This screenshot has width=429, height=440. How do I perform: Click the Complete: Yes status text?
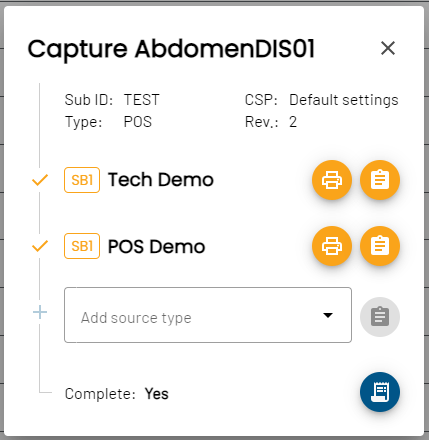[117, 394]
